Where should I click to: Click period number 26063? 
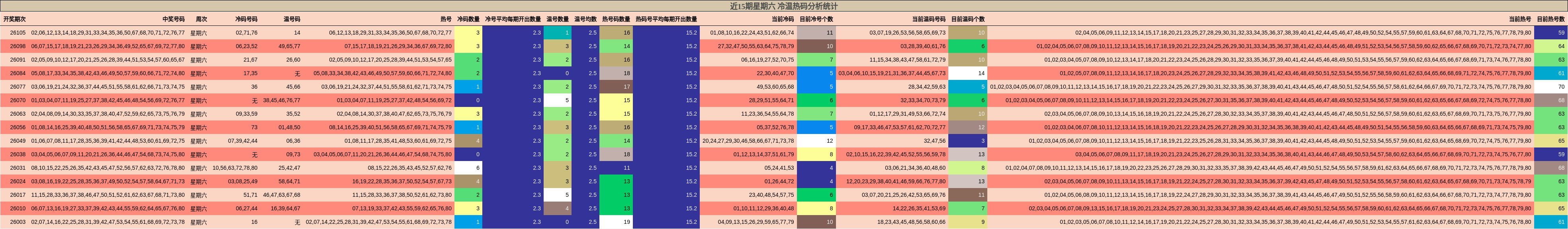18,114
